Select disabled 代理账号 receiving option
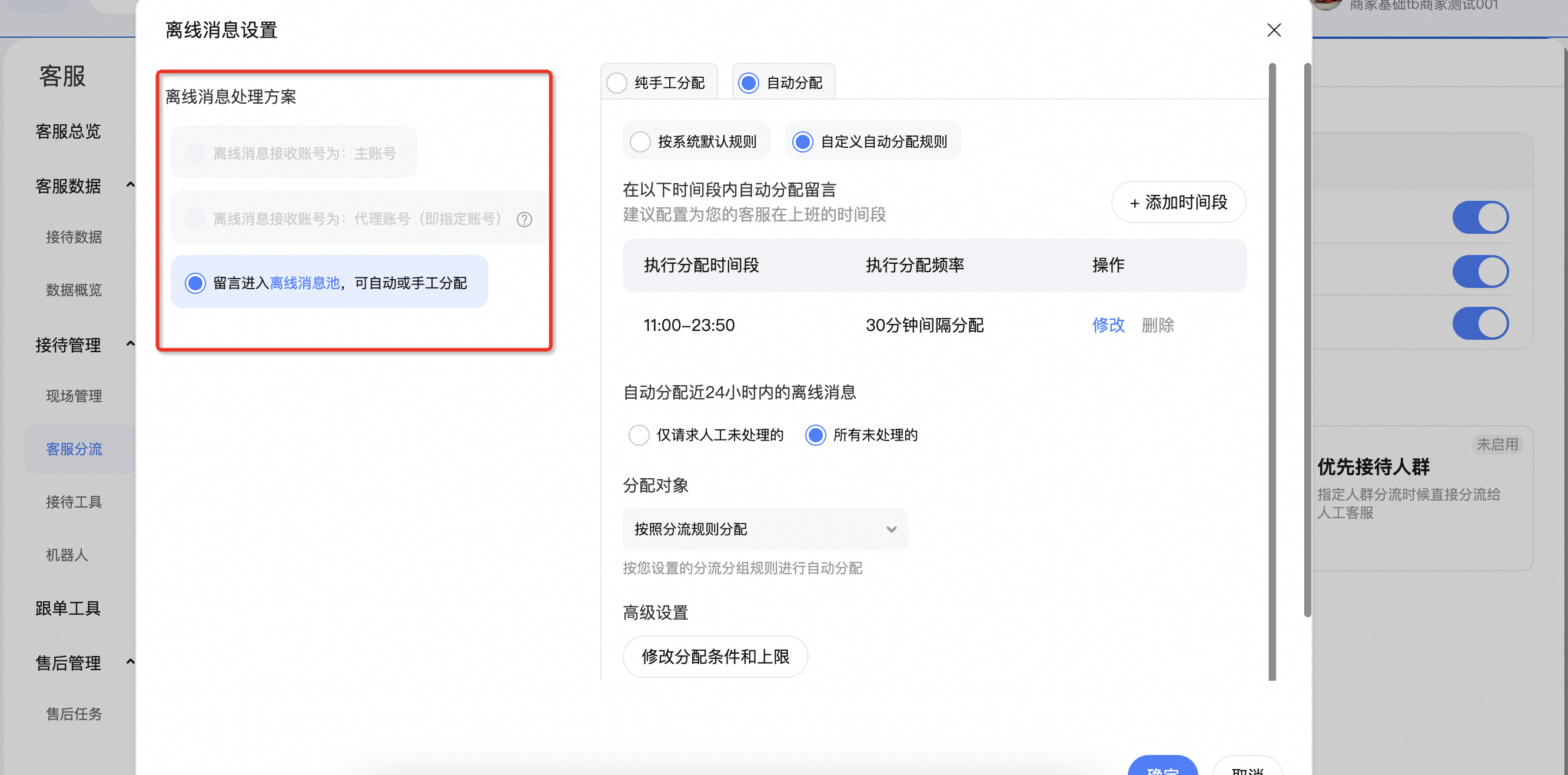 tap(359, 217)
